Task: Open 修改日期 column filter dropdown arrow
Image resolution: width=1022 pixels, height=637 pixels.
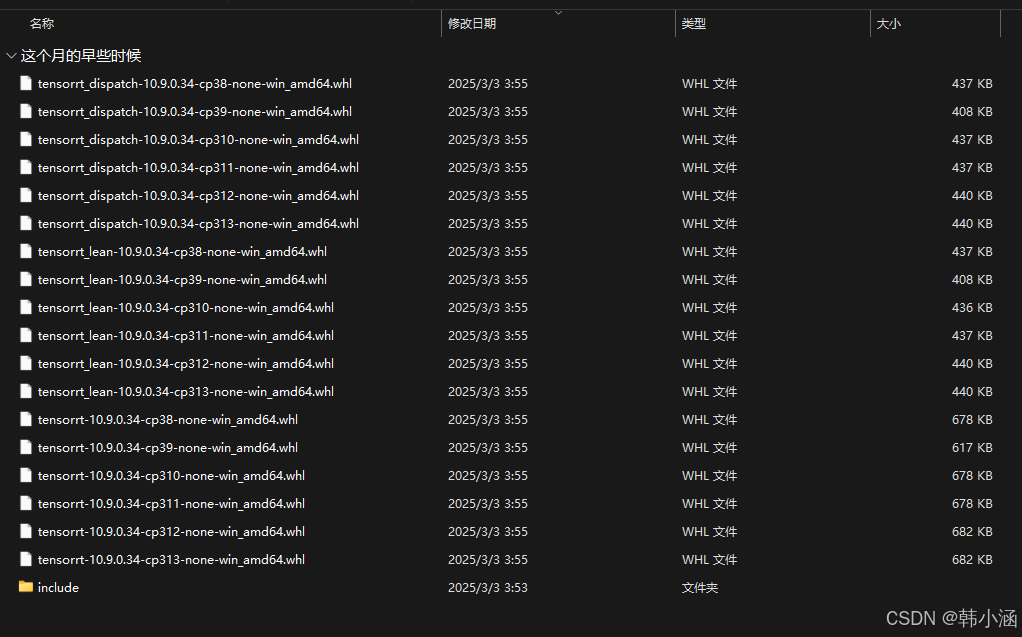Action: (x=558, y=13)
